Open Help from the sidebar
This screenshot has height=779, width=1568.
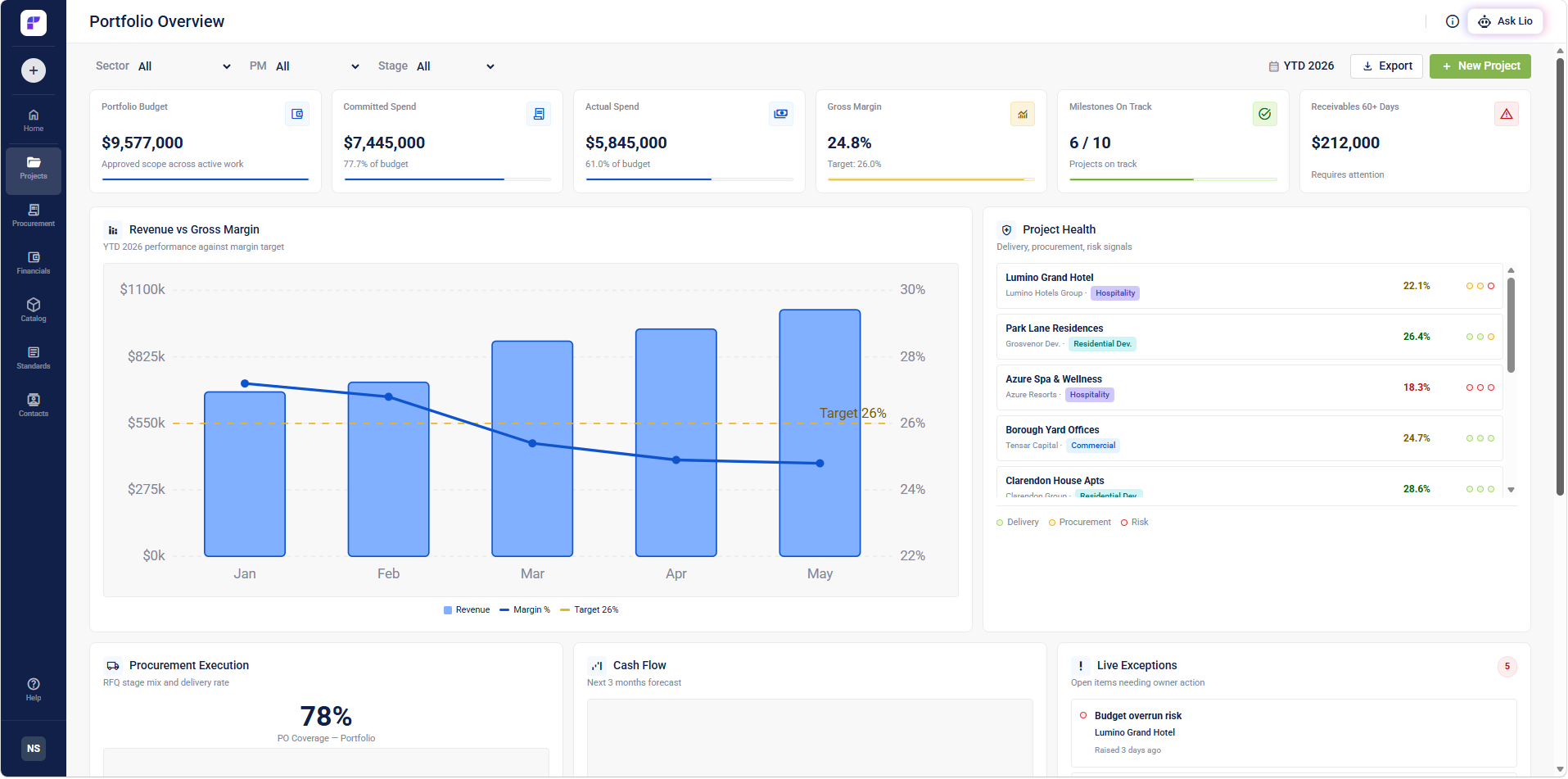(34, 690)
